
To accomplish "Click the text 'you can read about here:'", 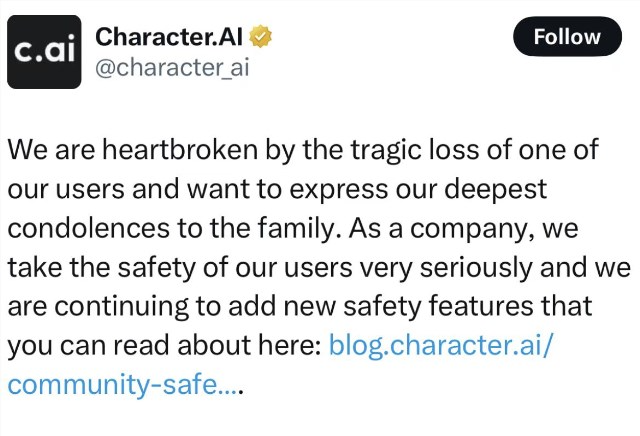I will 163,345.
